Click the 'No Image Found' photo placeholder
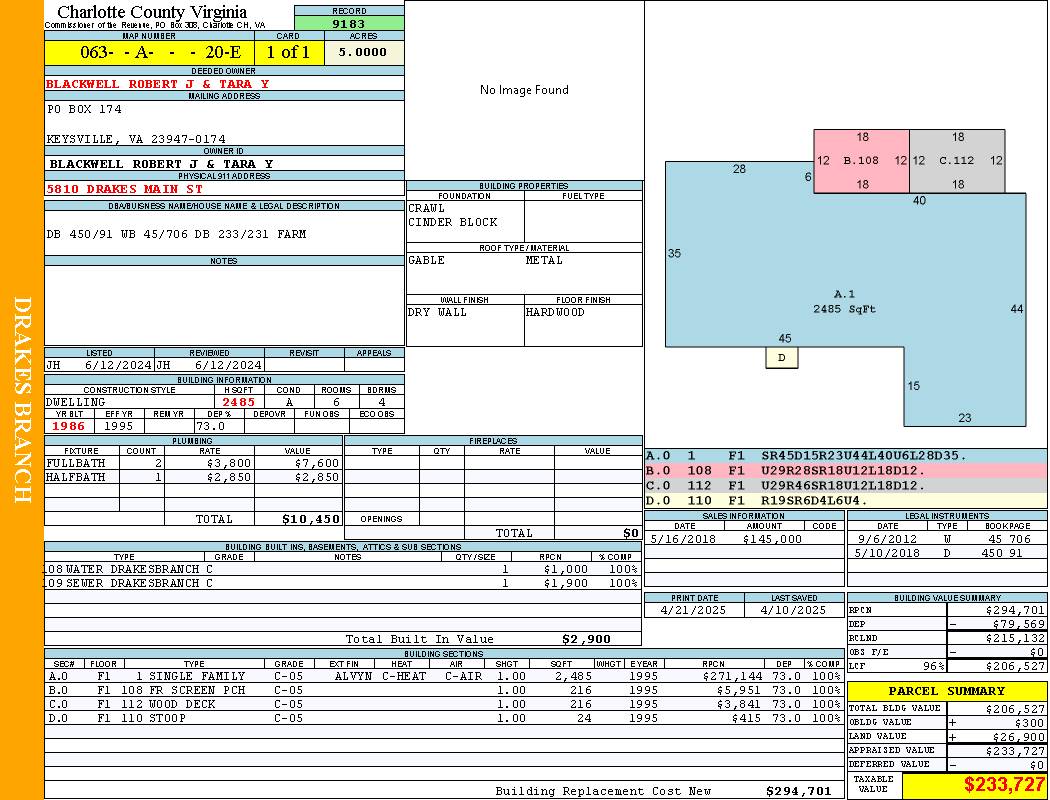1050x800 pixels. (524, 90)
